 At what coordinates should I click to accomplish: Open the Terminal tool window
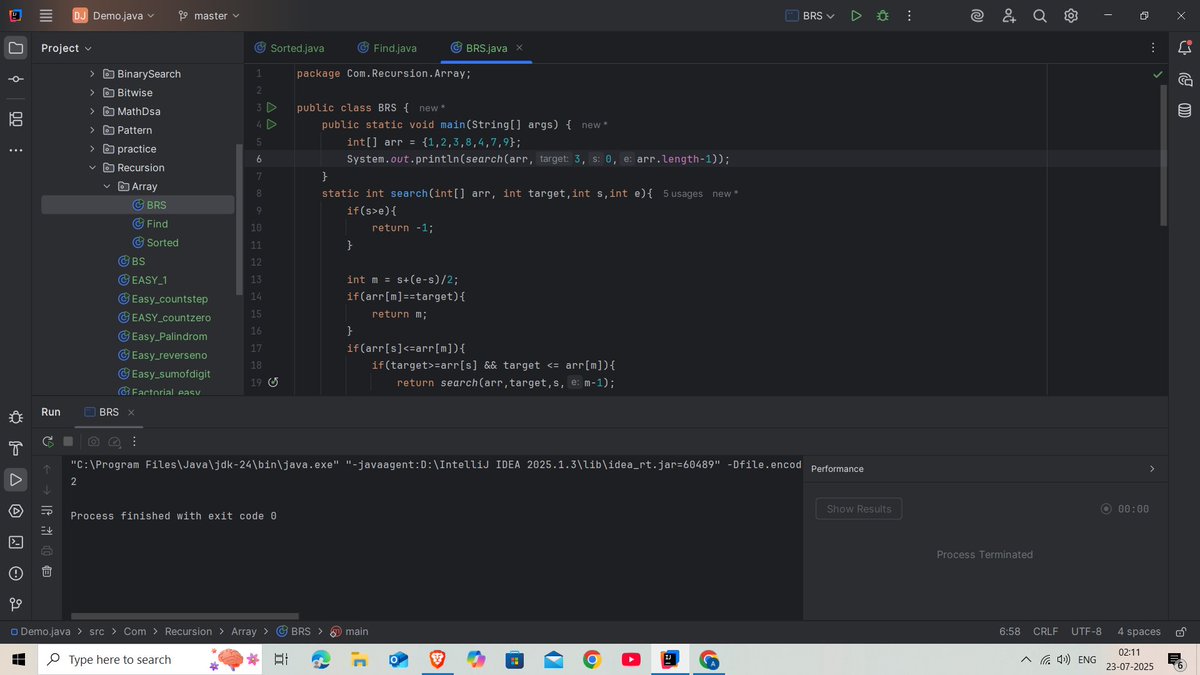[15, 542]
